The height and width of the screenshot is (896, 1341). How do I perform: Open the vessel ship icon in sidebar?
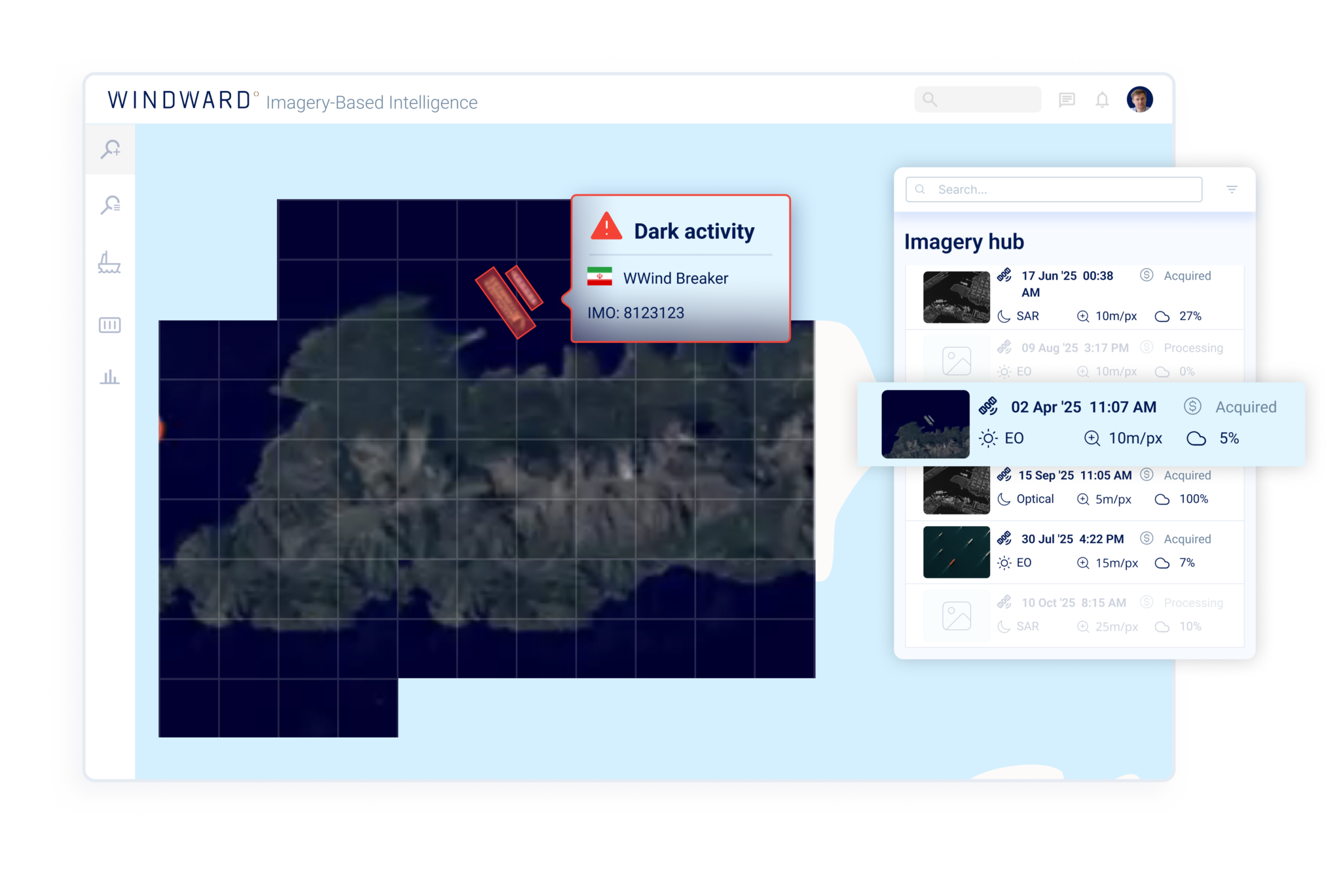point(109,262)
